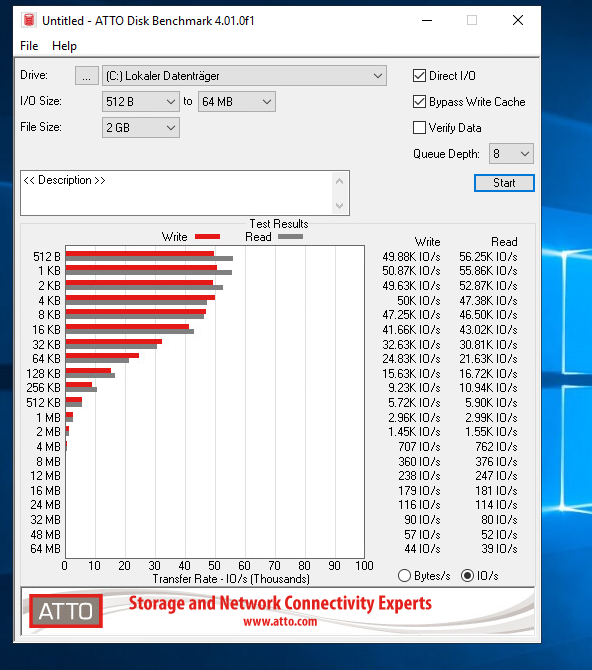The image size is (592, 670).
Task: Click the 5.90K IO/s read value
Action: tap(491, 403)
